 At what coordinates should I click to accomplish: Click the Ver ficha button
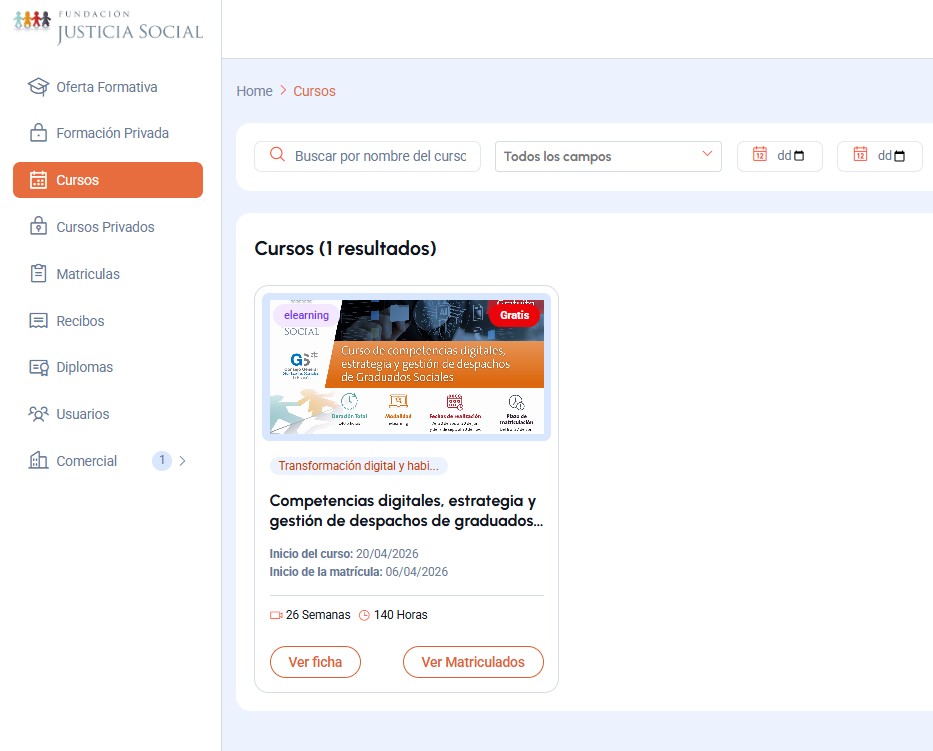[315, 662]
